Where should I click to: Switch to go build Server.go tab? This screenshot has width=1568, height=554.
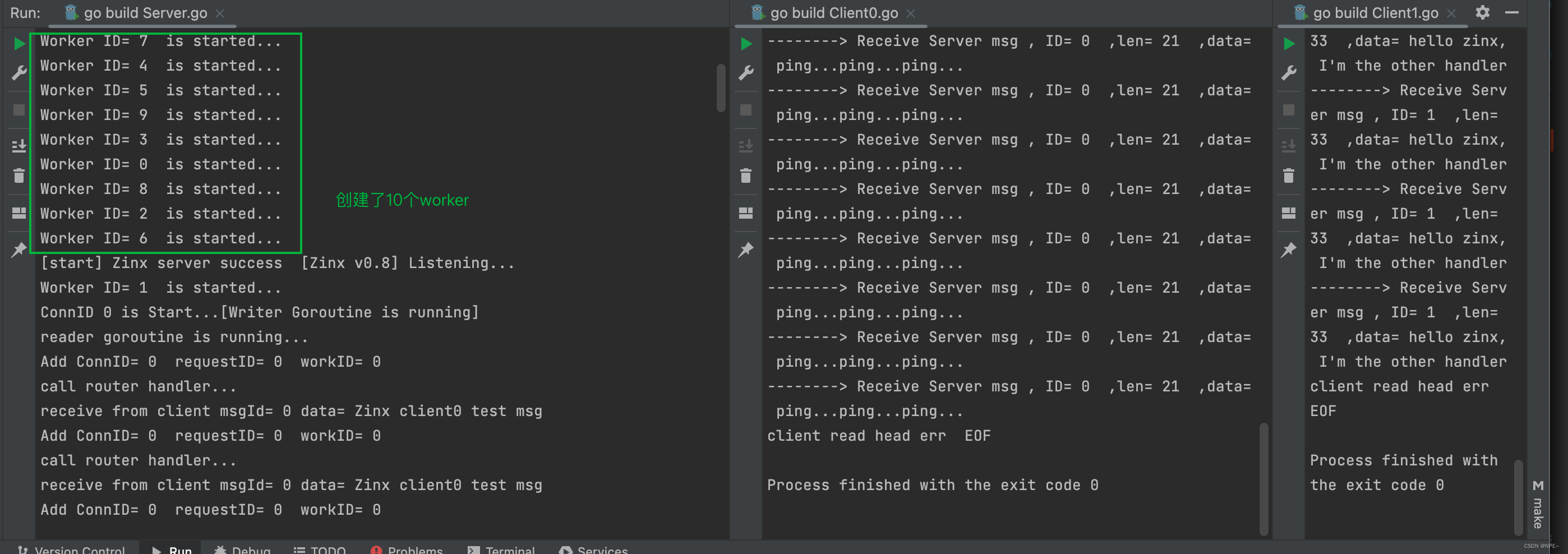click(x=145, y=13)
